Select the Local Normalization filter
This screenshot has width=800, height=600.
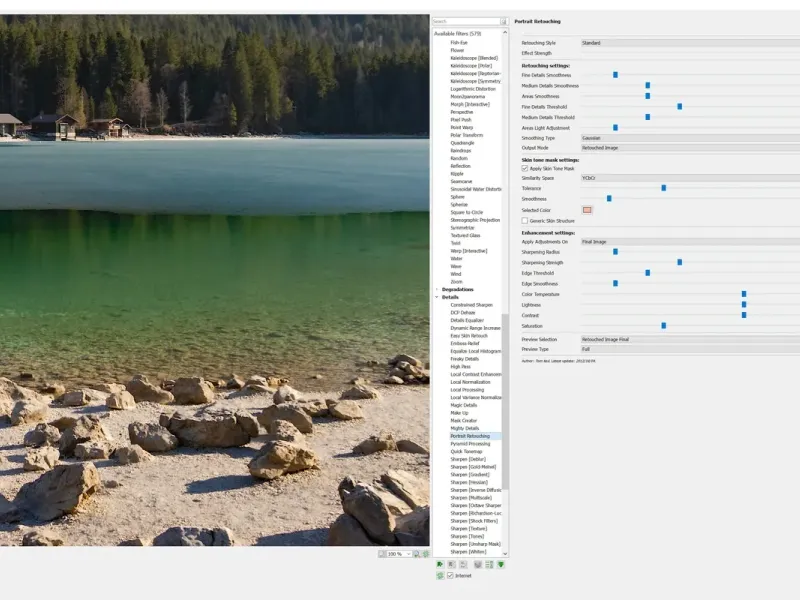470,382
